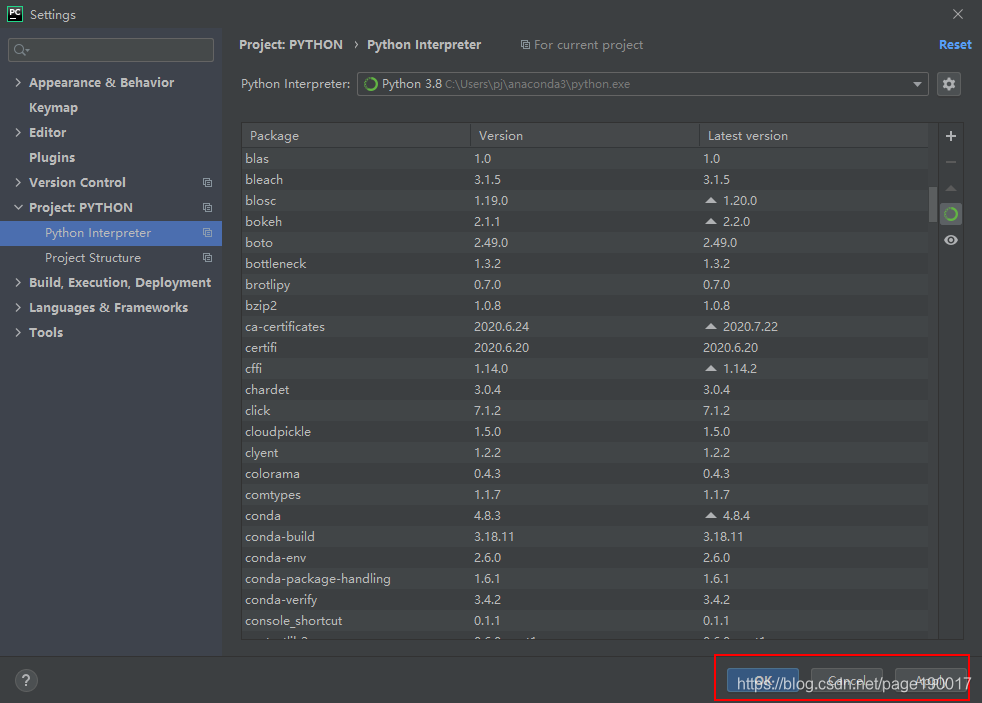Select the clyent package row
The width and height of the screenshot is (982, 703).
point(585,453)
